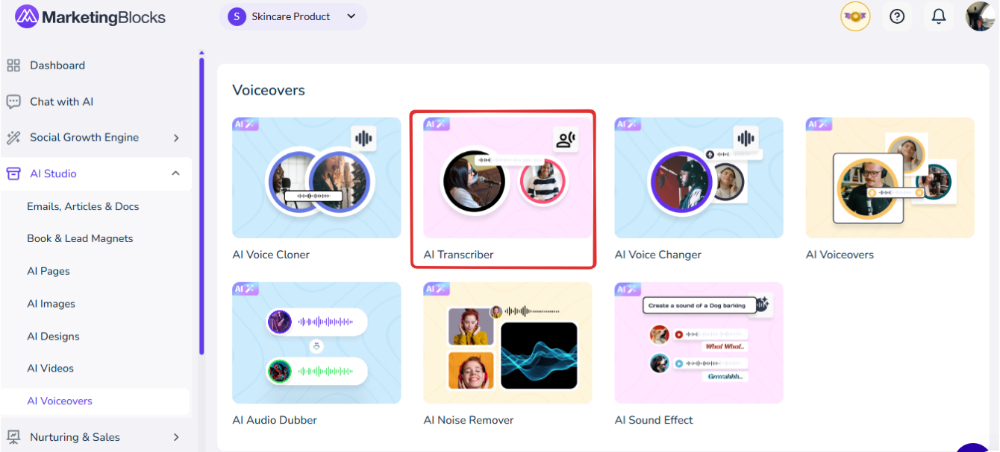Click the AI Sound Effect label

click(653, 420)
